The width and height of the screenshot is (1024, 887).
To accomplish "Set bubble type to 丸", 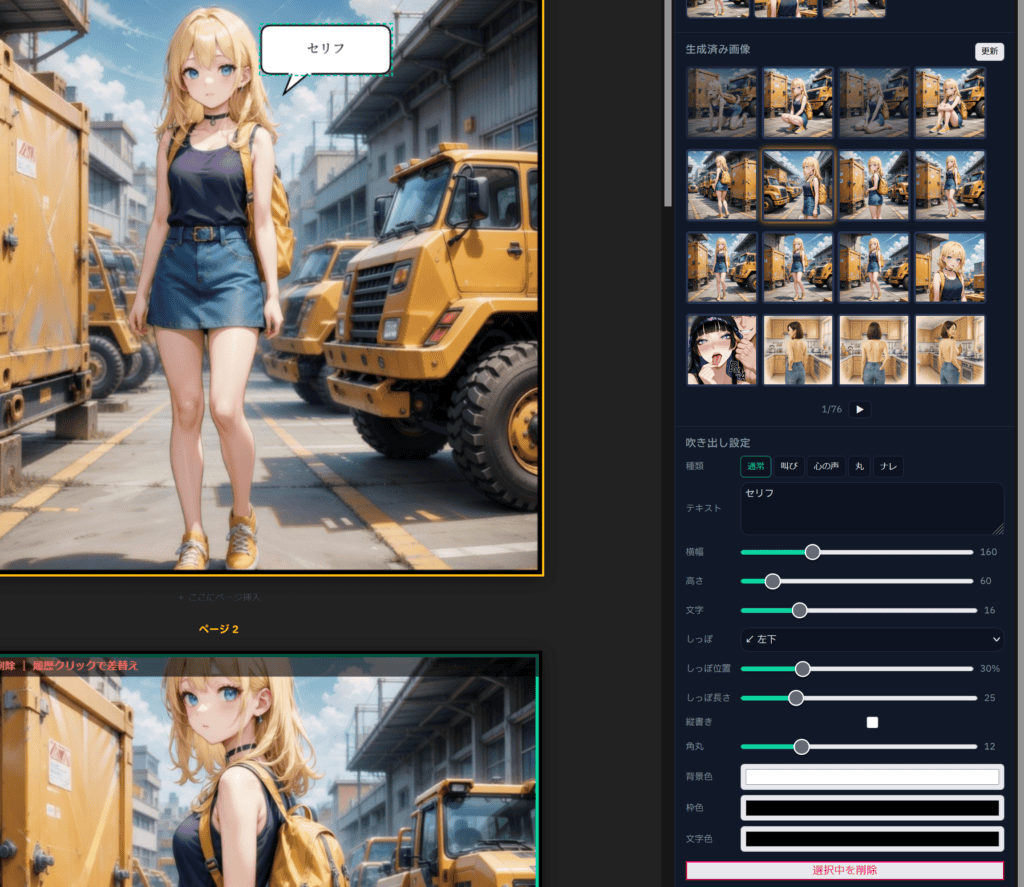I will tap(859, 466).
